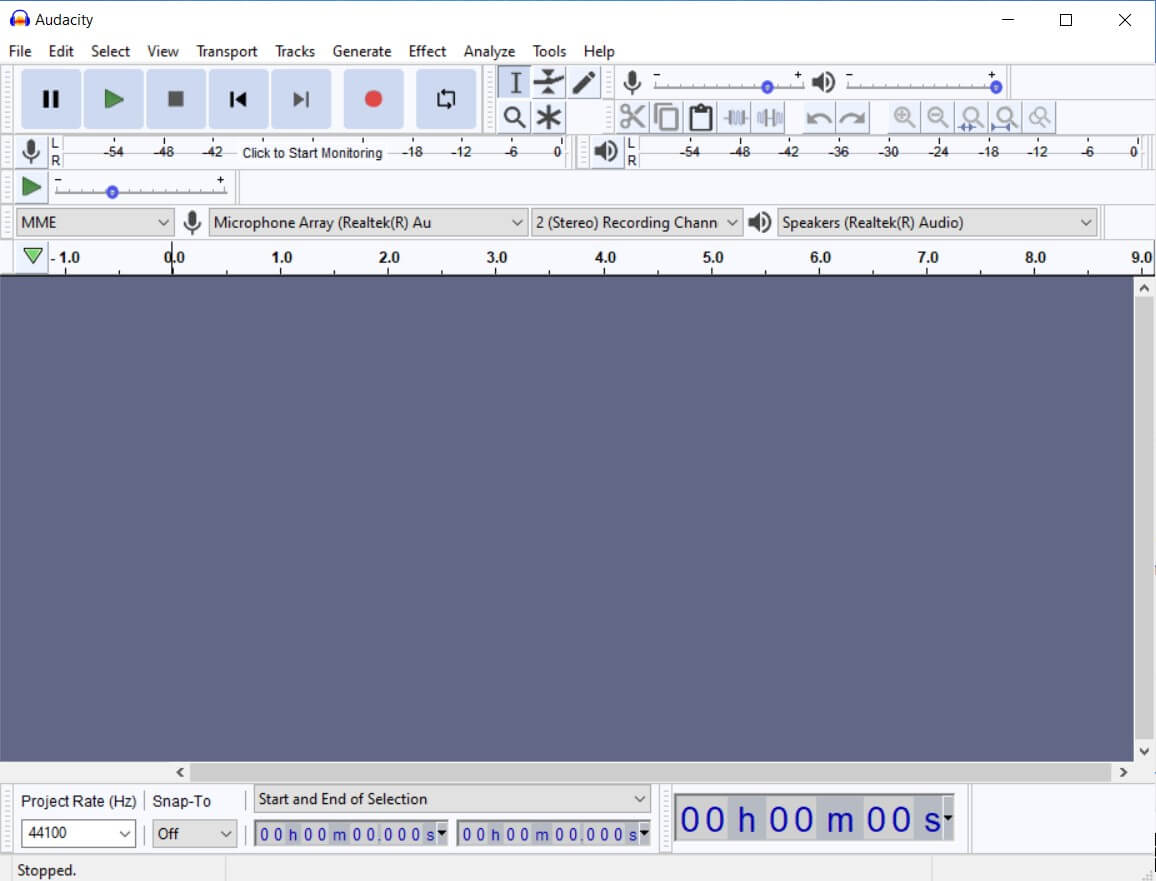Viewport: 1156px width, 881px height.
Task: Toggle the Pause button
Action: pyautogui.click(x=51, y=99)
